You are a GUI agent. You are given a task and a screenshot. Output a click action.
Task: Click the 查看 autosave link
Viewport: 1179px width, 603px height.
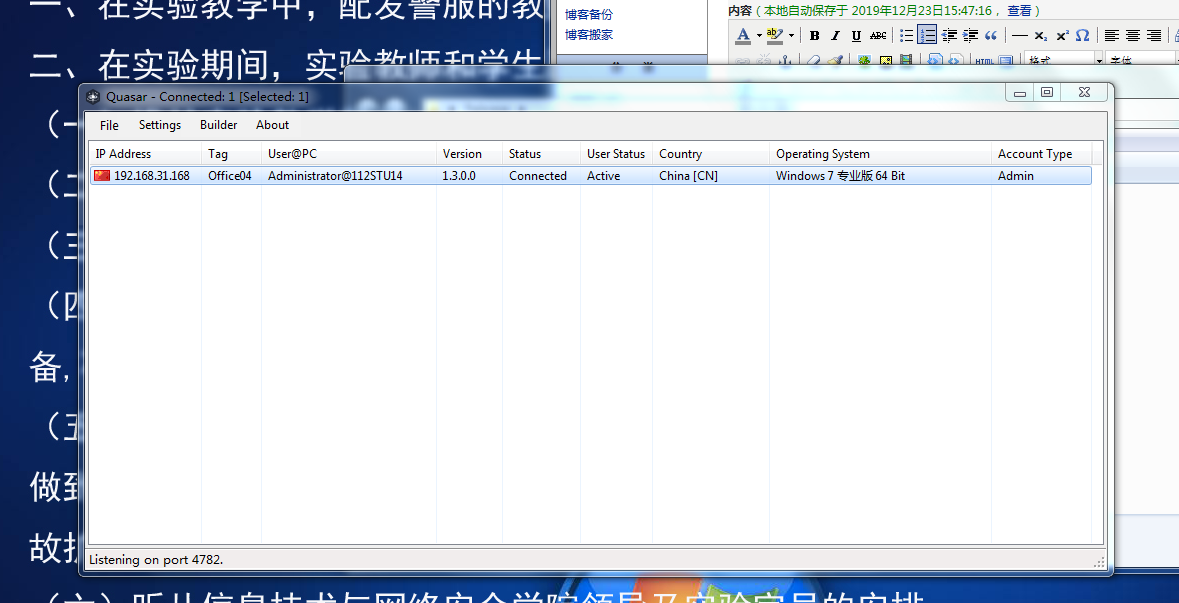tap(1020, 11)
